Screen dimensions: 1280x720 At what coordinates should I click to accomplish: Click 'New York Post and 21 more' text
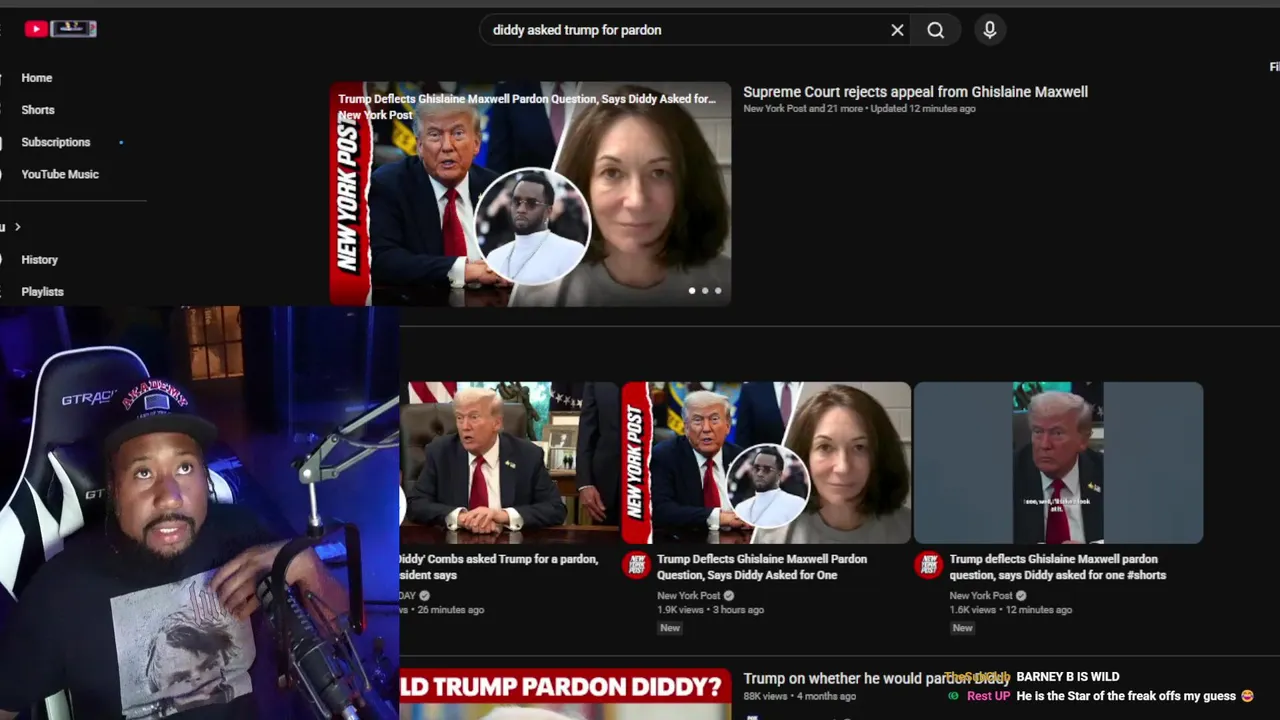coord(803,109)
